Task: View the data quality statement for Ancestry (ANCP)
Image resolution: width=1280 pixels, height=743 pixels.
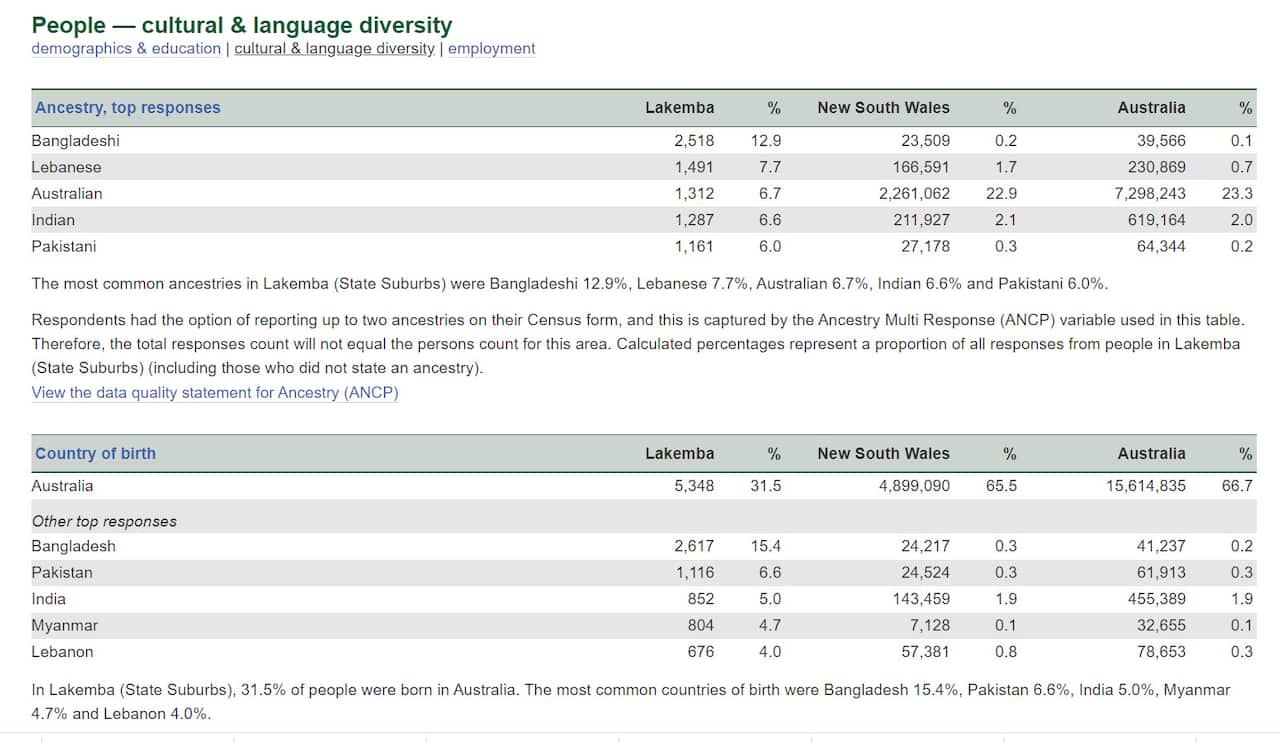Action: (x=216, y=392)
